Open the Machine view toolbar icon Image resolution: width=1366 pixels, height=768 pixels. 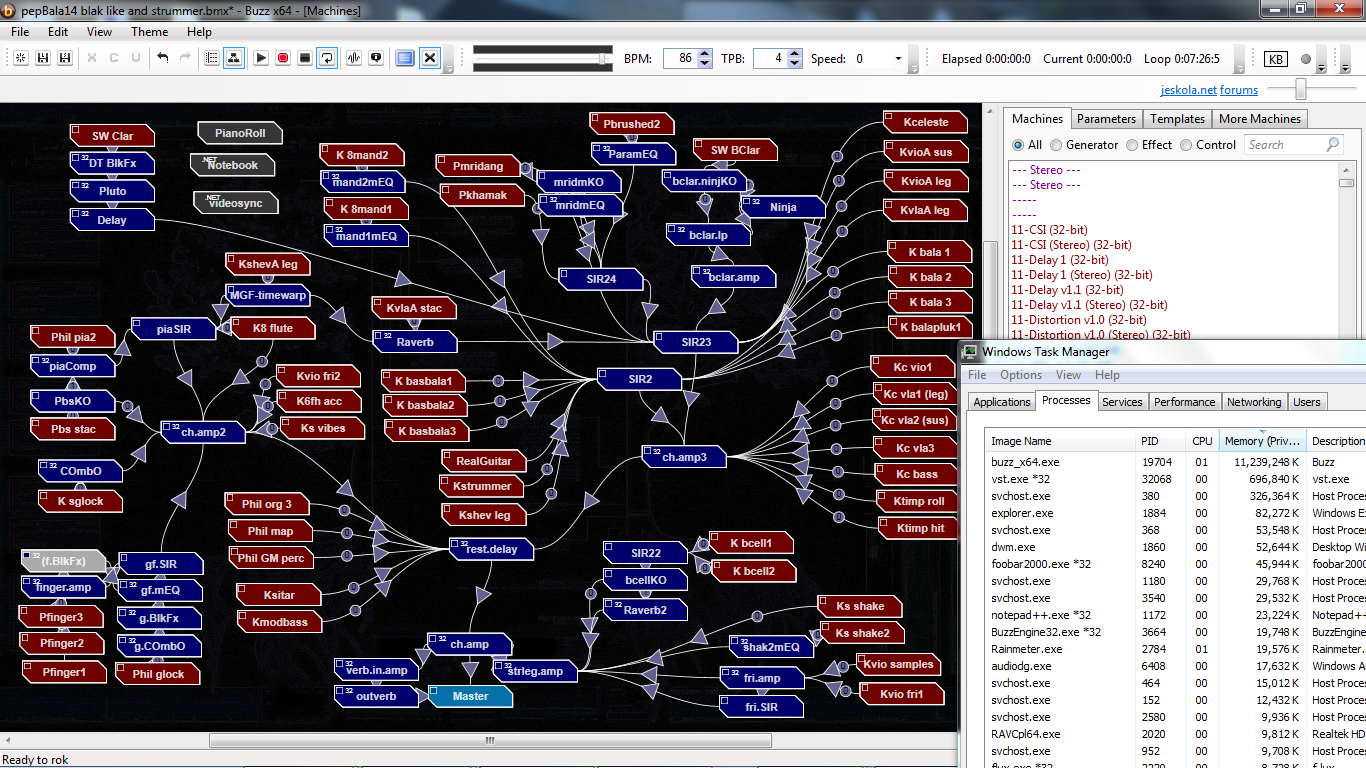coord(234,58)
